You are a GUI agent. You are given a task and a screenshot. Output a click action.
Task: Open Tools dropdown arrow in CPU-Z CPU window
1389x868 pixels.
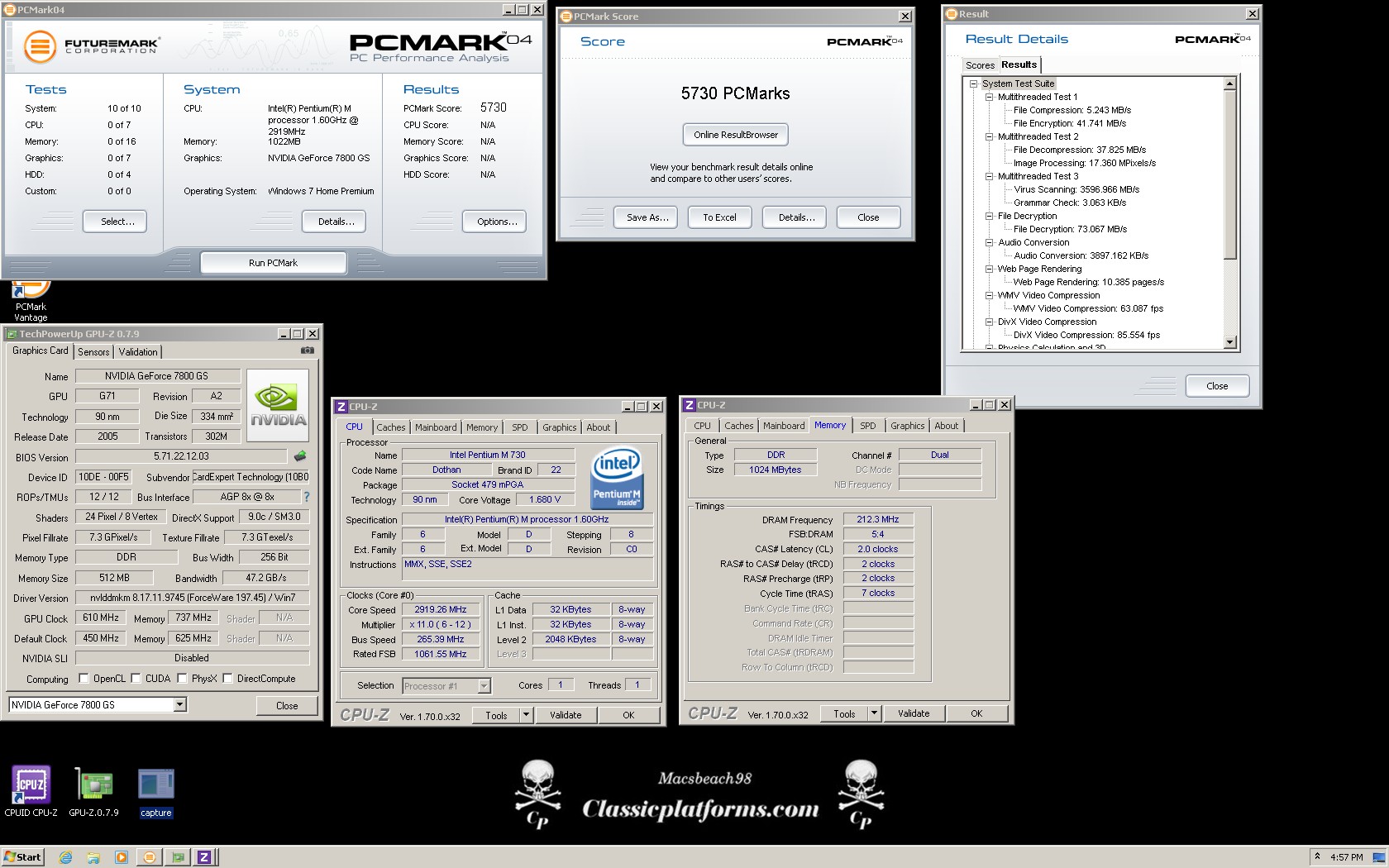click(526, 715)
